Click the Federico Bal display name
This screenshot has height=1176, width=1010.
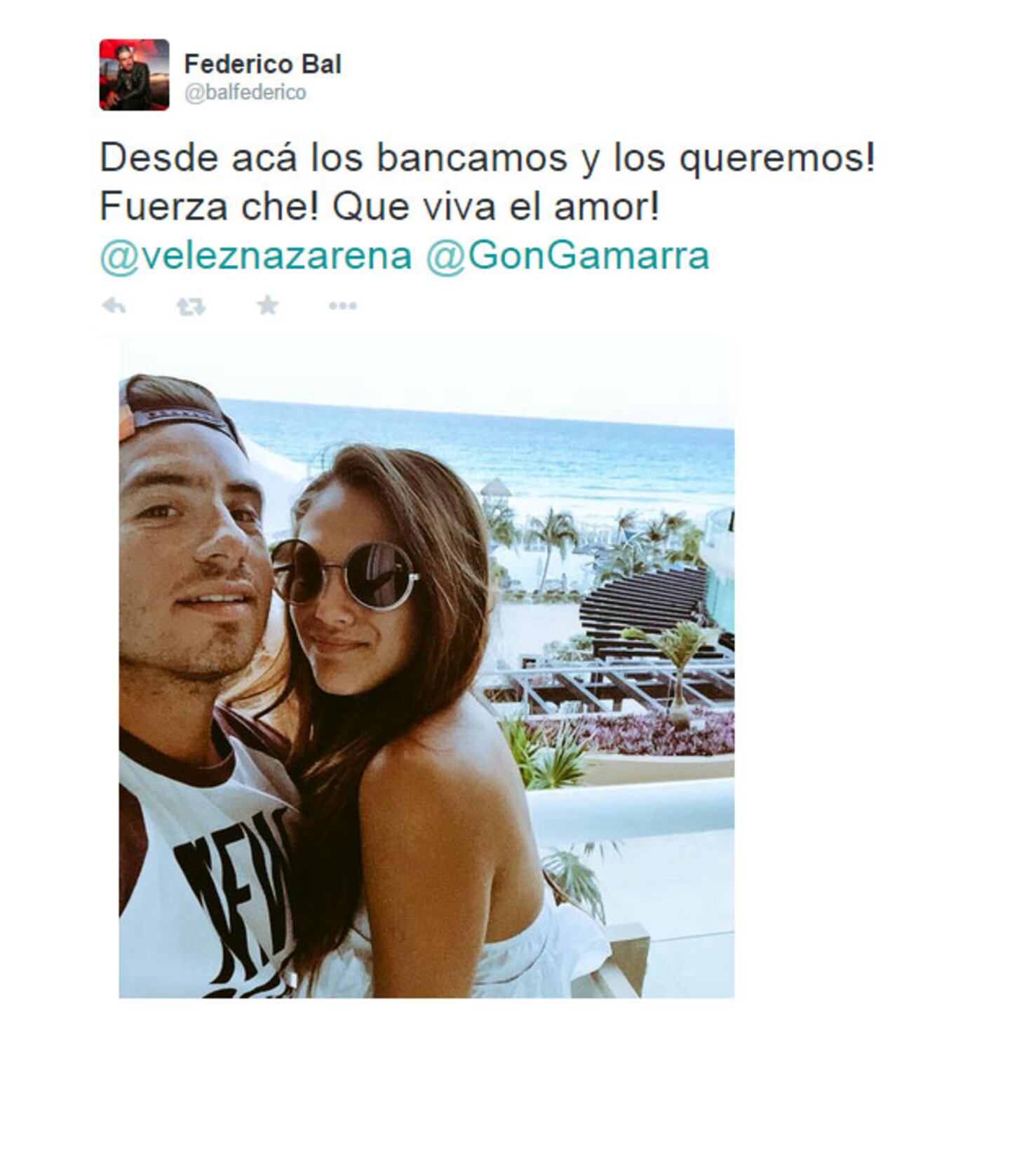262,64
